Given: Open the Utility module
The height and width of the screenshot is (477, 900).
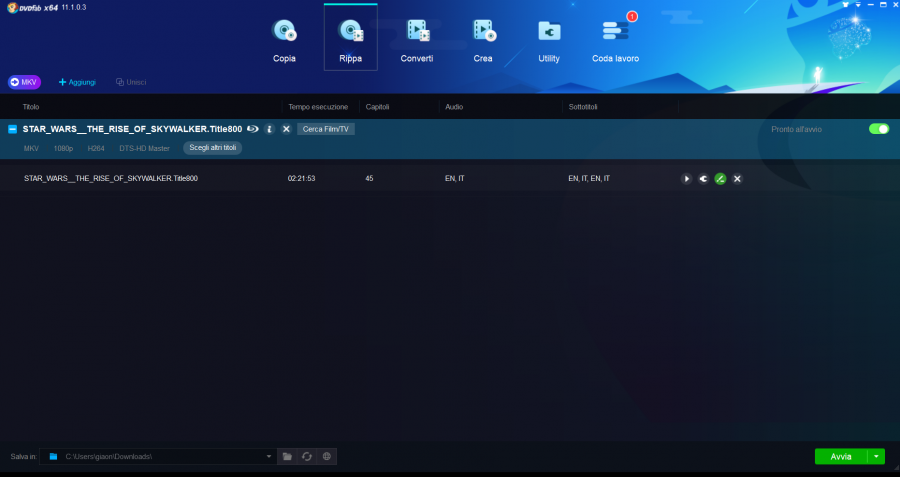Looking at the screenshot, I should [x=549, y=40].
